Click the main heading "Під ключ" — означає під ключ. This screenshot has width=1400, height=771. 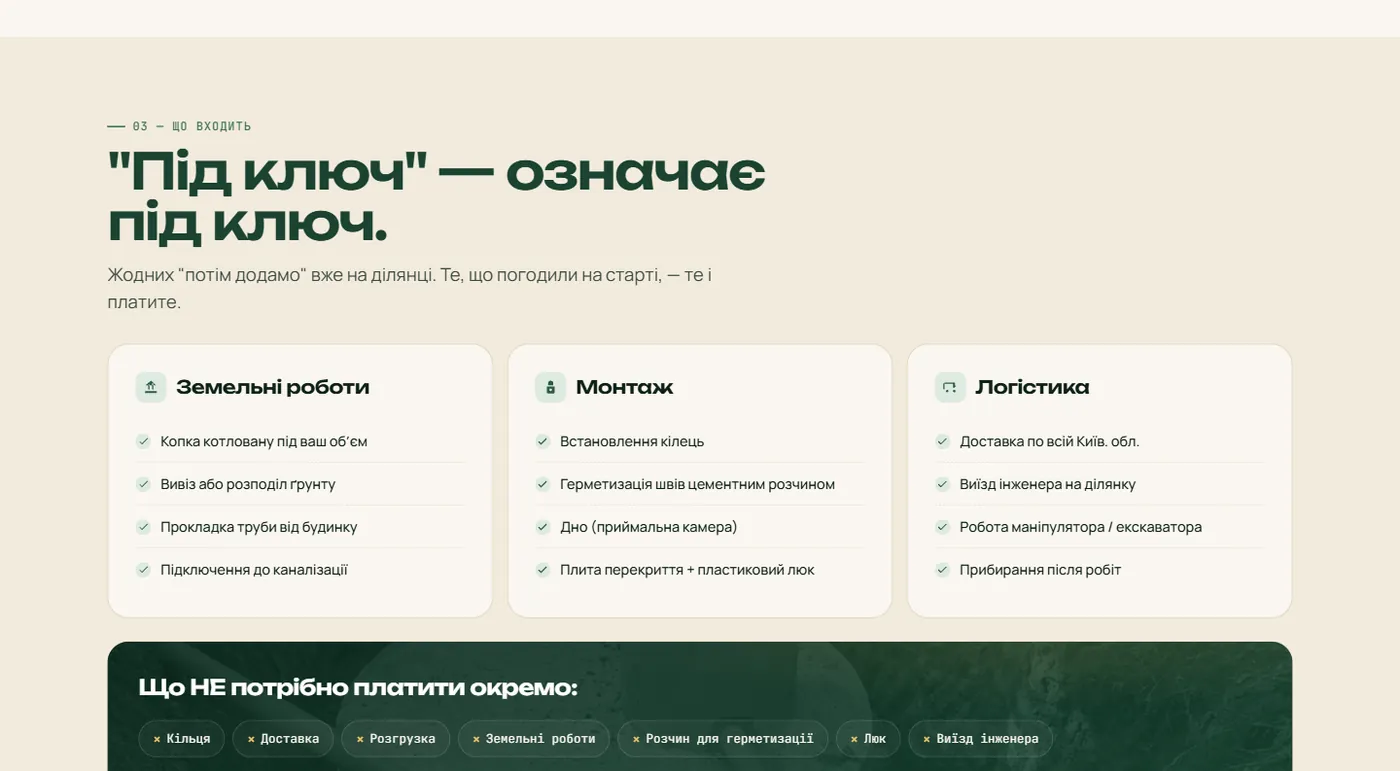click(437, 198)
